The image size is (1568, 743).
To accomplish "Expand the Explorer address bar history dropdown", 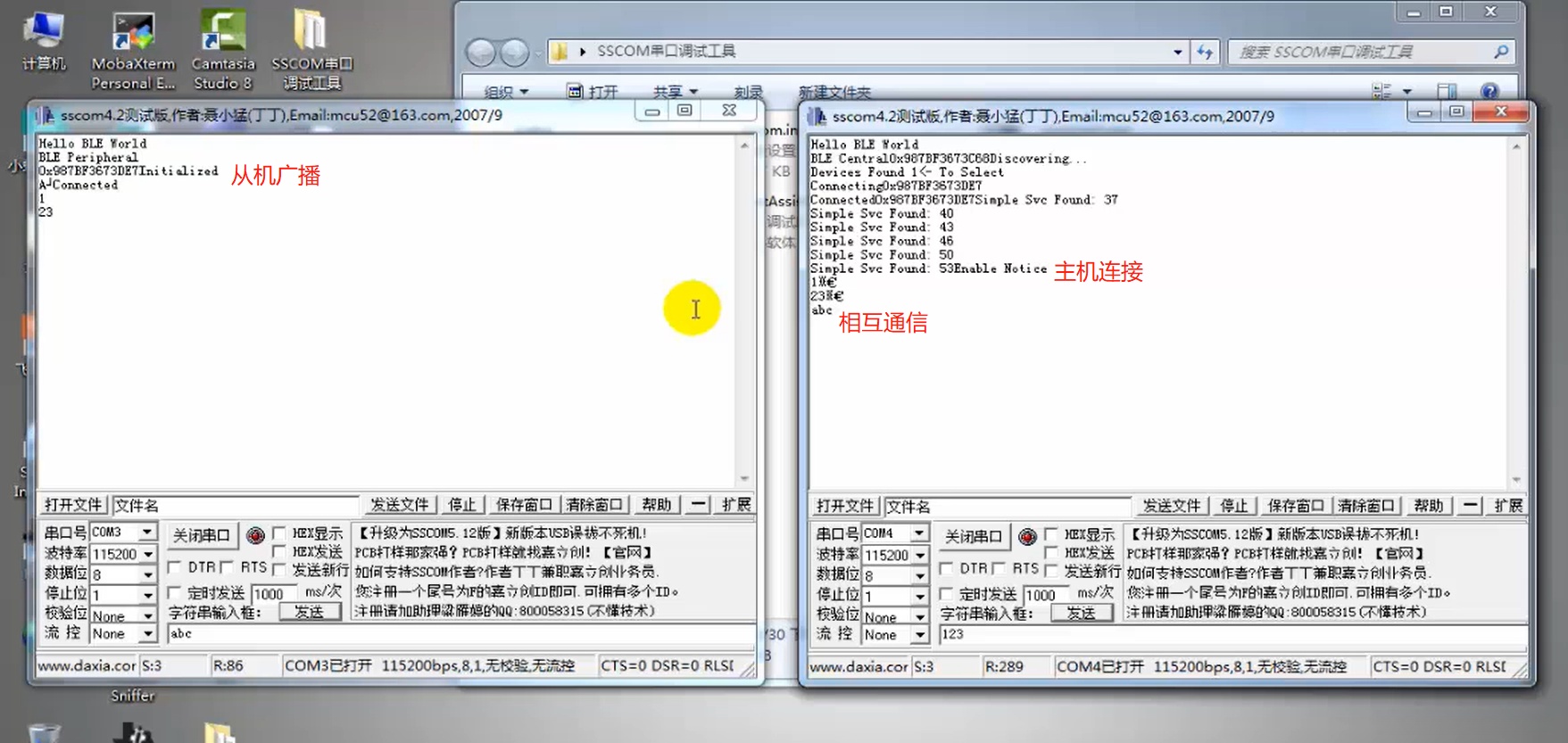I will pyautogui.click(x=1178, y=52).
